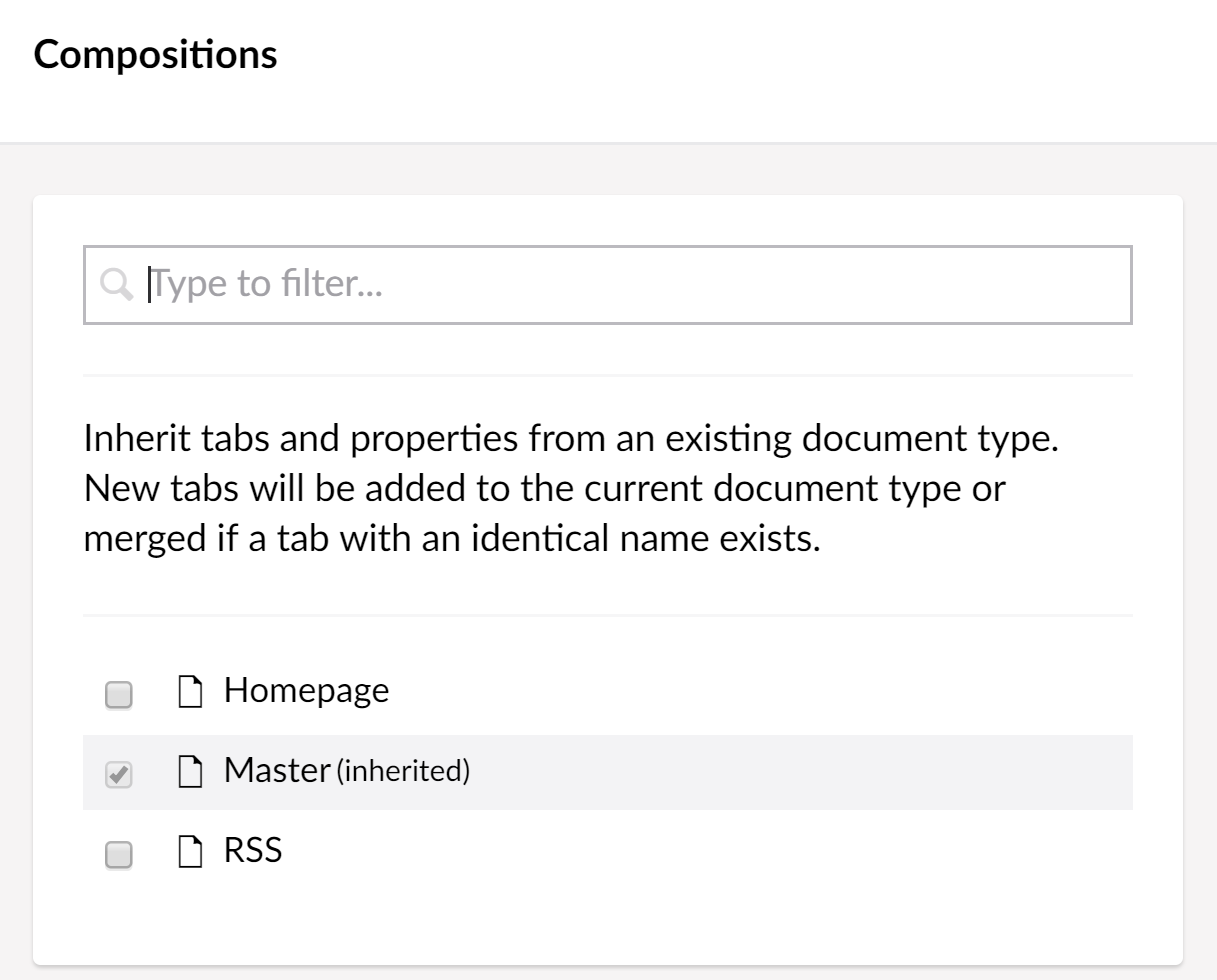The height and width of the screenshot is (980, 1217).
Task: Click the Compositions panel heading
Action: [x=156, y=54]
